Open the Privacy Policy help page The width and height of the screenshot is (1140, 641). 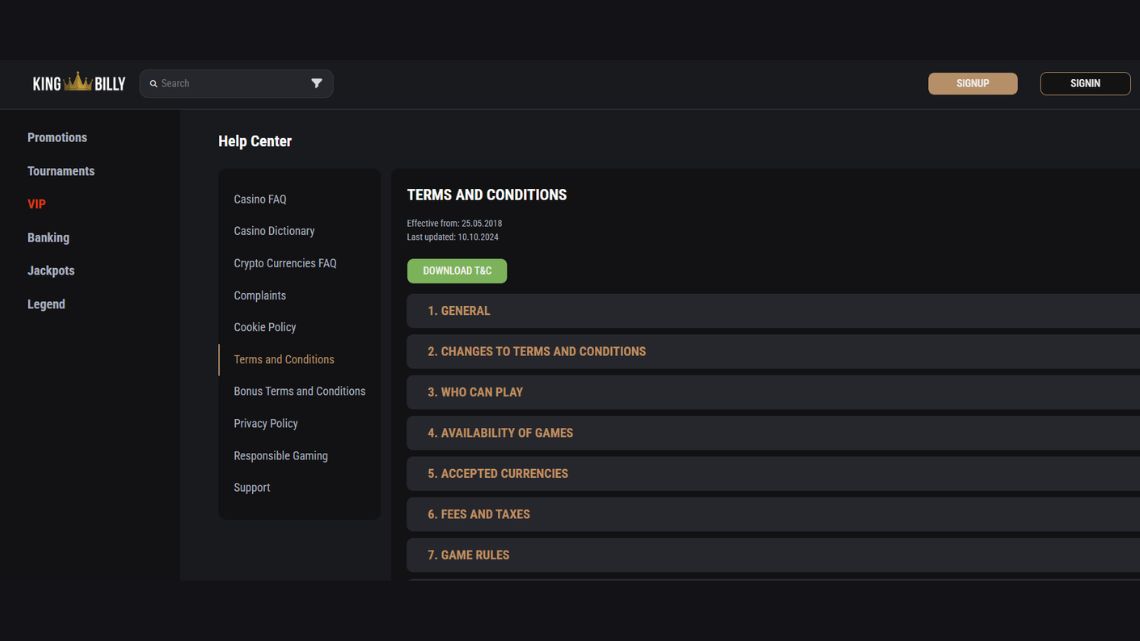pyautogui.click(x=266, y=423)
